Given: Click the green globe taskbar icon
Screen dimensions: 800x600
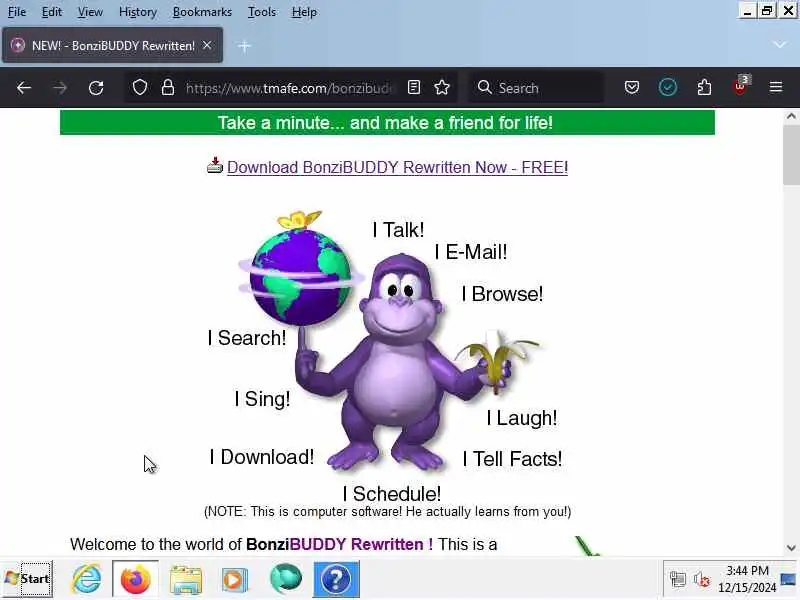Looking at the screenshot, I should (286, 579).
